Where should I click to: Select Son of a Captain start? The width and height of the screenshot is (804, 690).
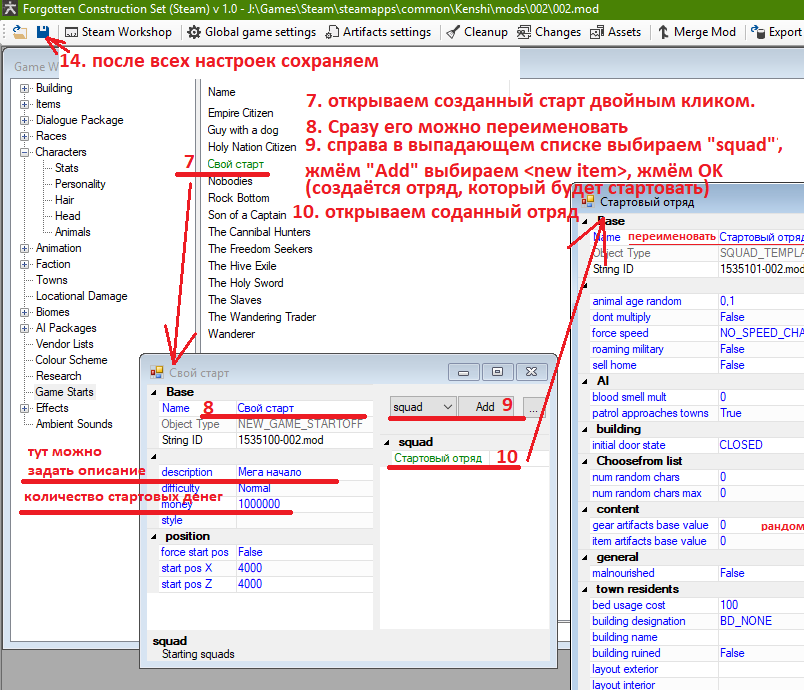point(247,215)
